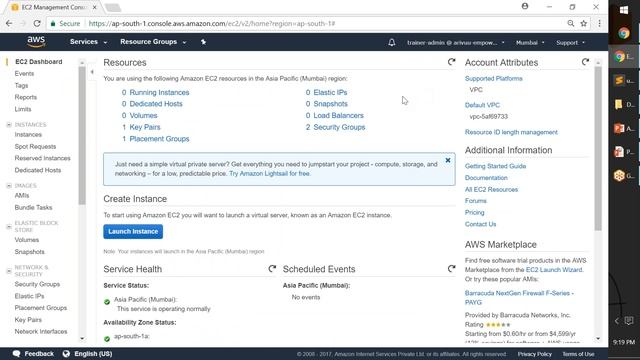Click the zoom magnifier icon in address bar
640x360 pixels.
571,24
